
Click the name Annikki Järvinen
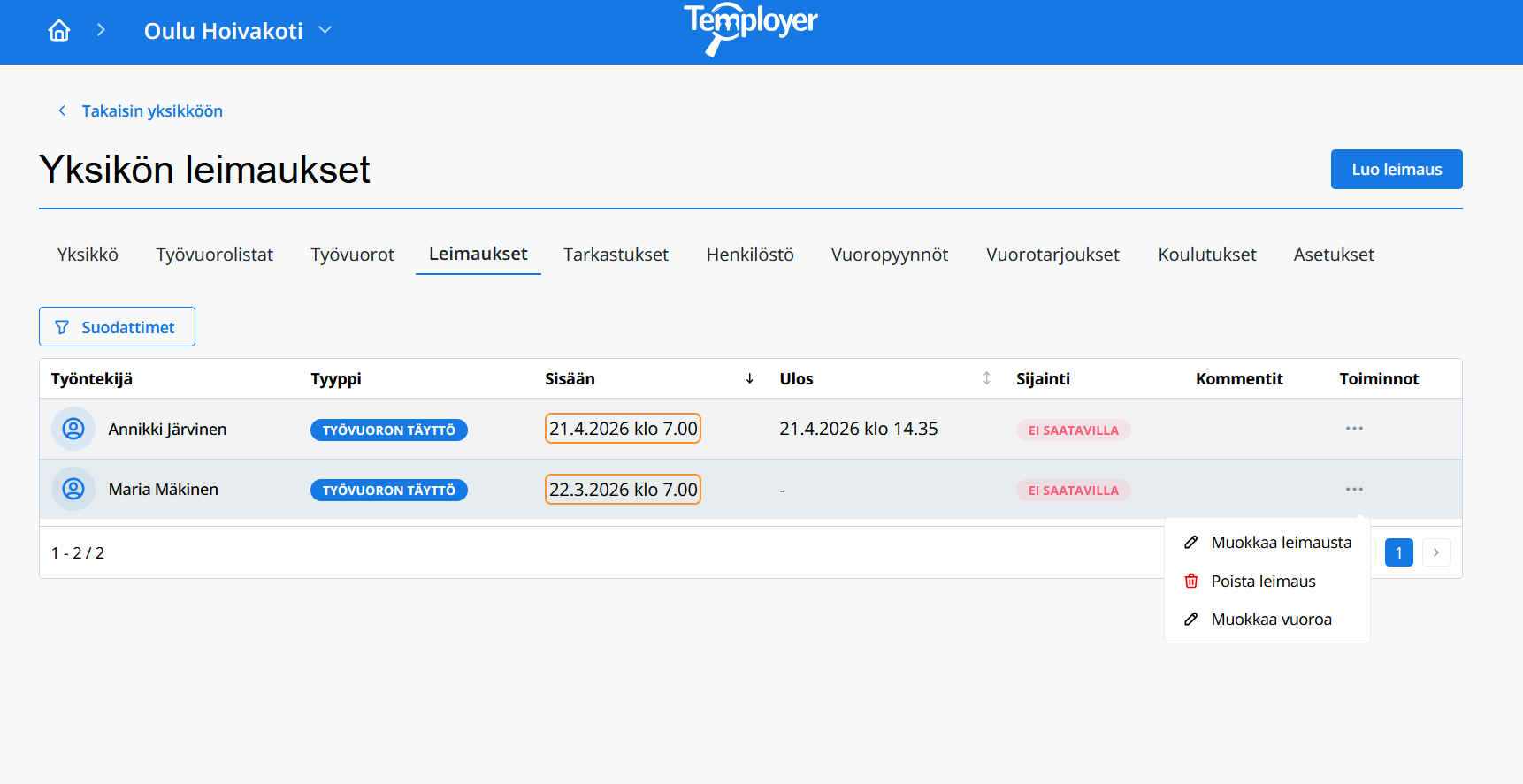[167, 430]
